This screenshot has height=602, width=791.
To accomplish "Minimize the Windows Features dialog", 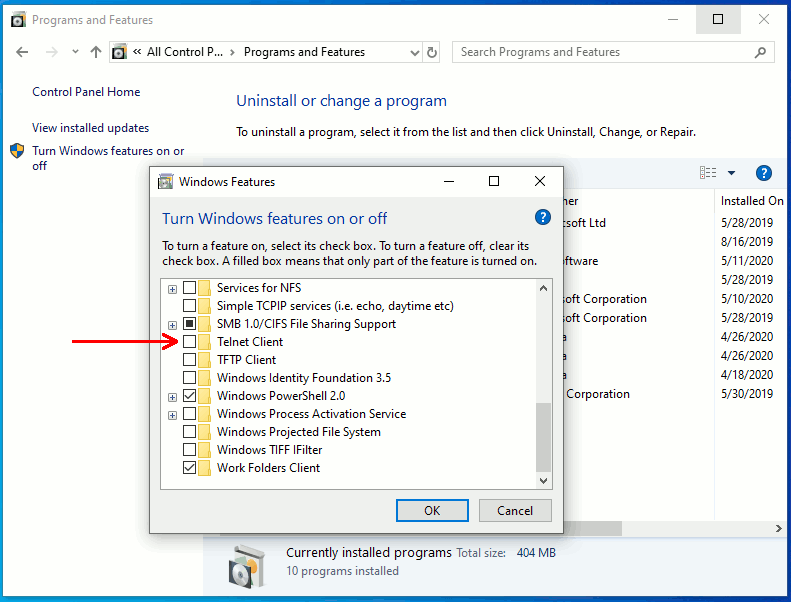I will (x=449, y=181).
